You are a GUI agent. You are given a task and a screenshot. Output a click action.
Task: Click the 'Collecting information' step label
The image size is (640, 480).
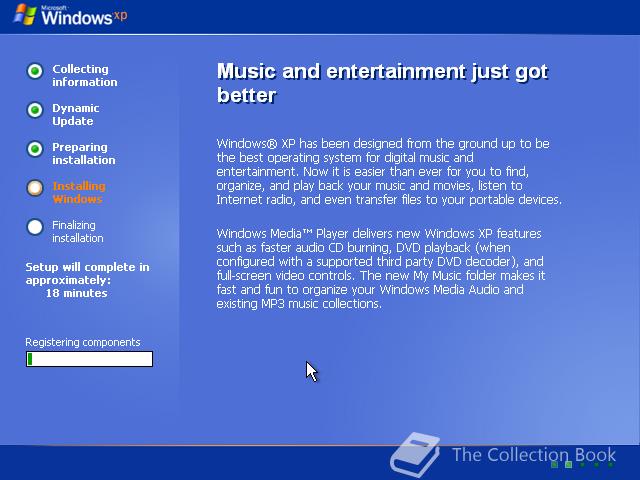(85, 76)
